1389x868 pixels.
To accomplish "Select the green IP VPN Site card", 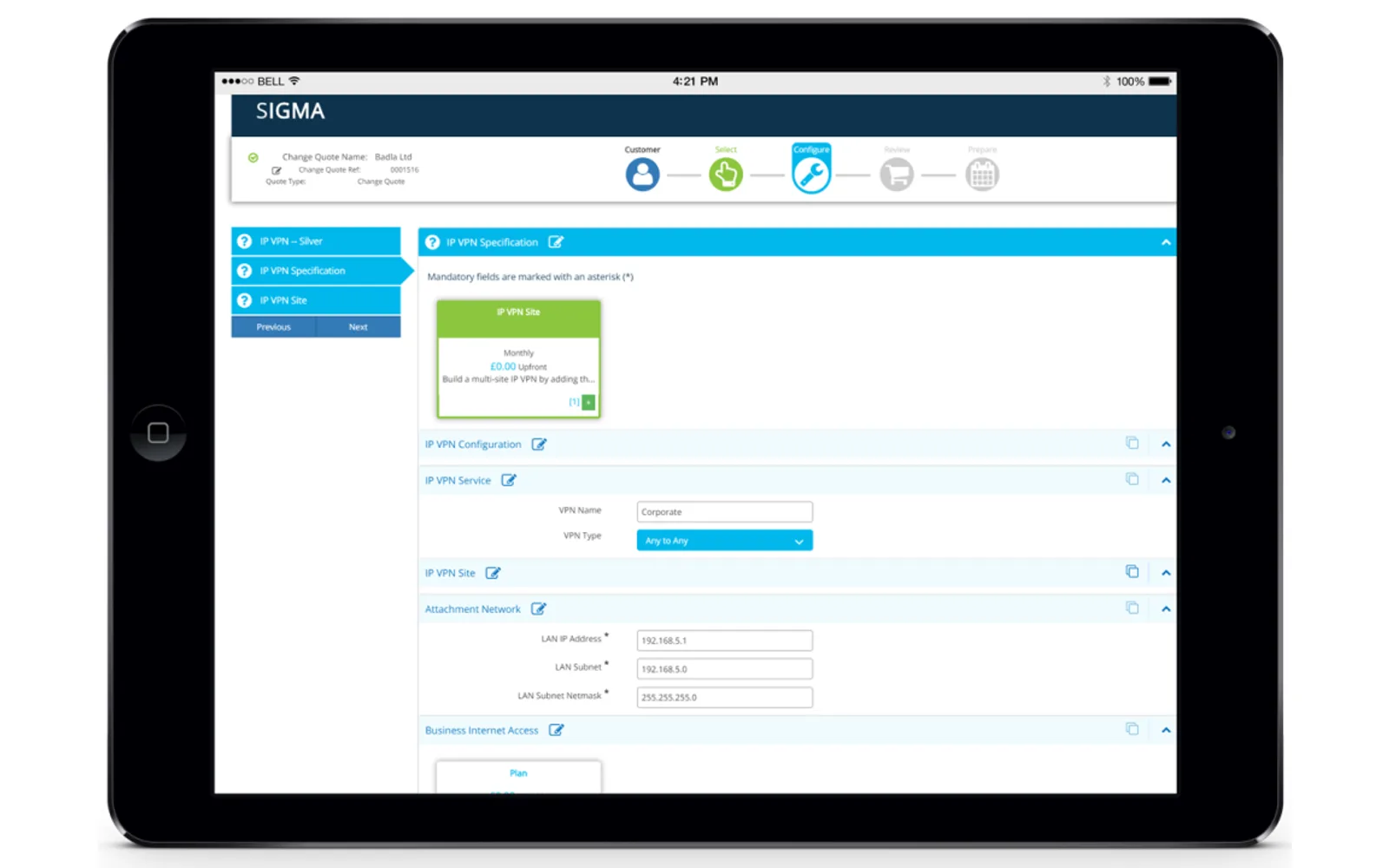I will [518, 358].
